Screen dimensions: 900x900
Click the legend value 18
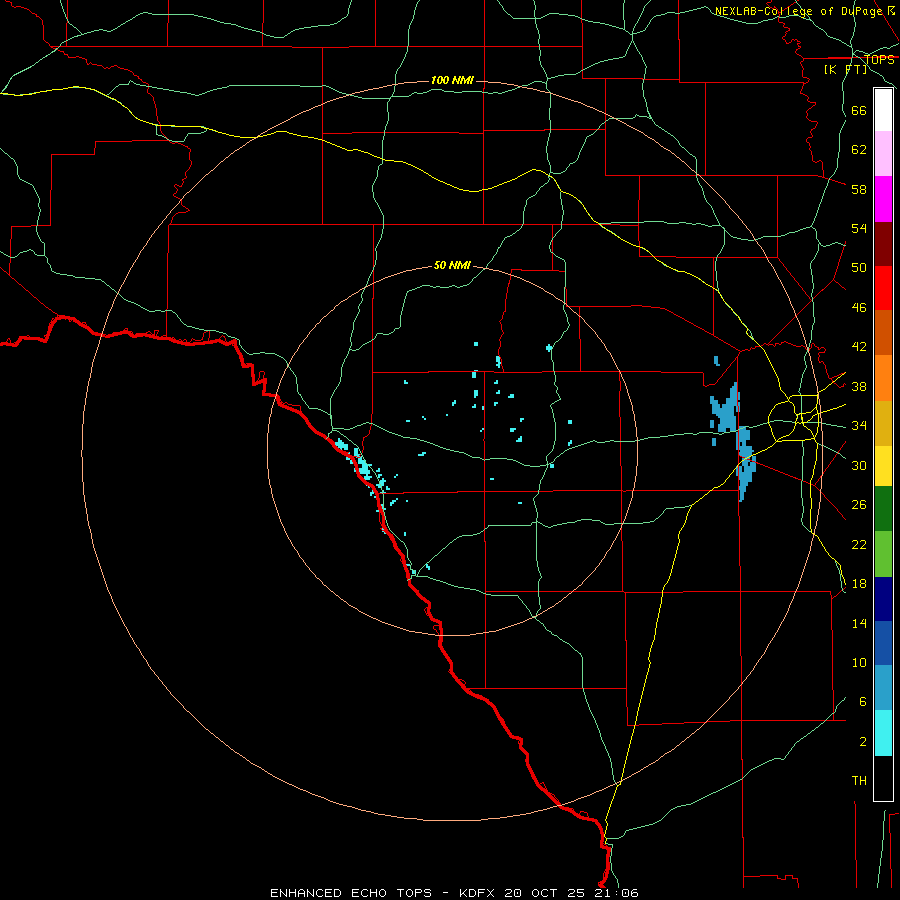click(859, 584)
